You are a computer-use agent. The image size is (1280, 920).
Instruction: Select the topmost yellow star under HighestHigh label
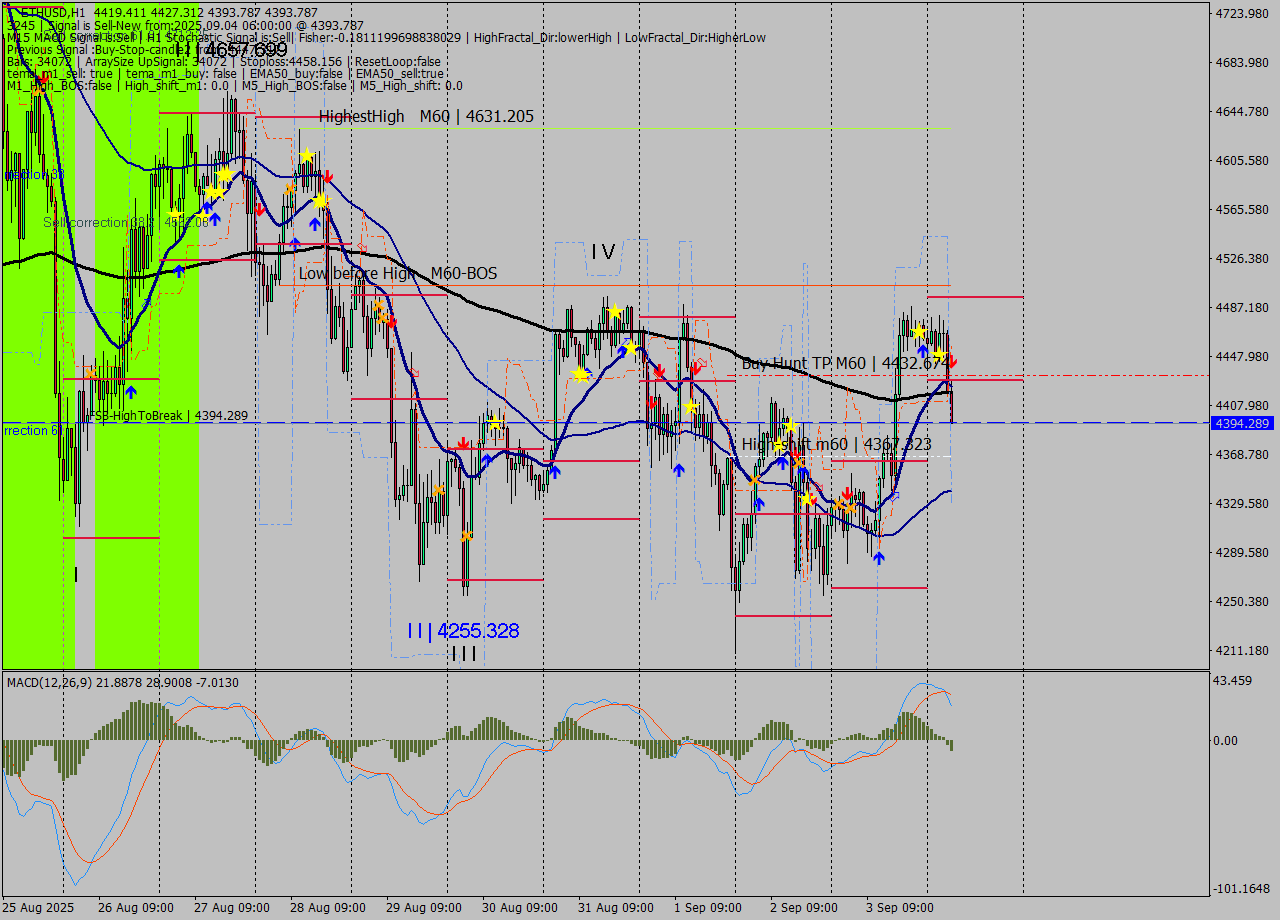307,156
